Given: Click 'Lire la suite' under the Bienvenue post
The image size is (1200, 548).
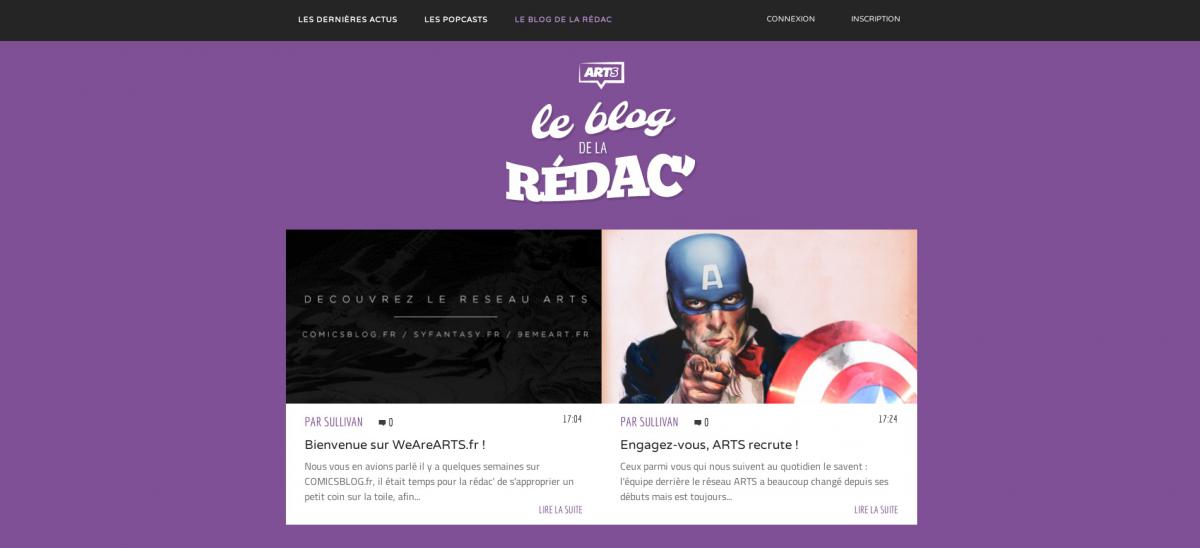Looking at the screenshot, I should [x=560, y=510].
